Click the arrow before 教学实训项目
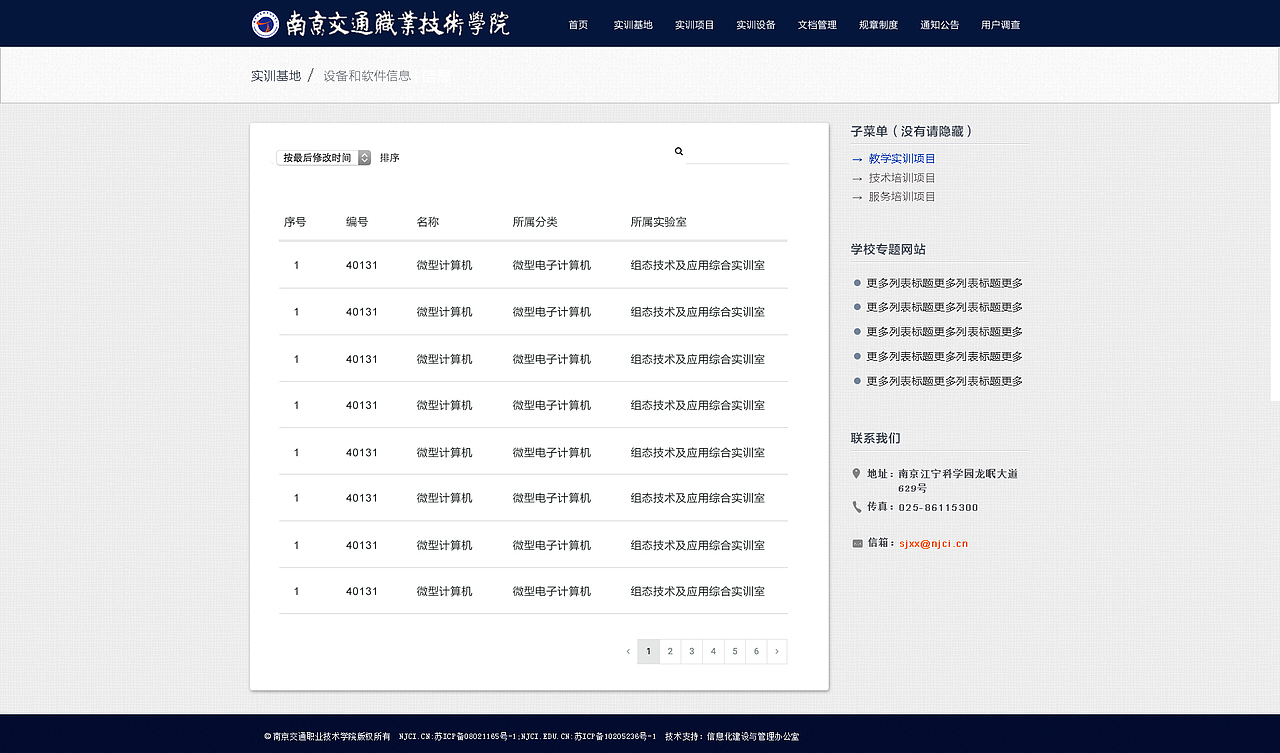The image size is (1280, 753). click(857, 159)
